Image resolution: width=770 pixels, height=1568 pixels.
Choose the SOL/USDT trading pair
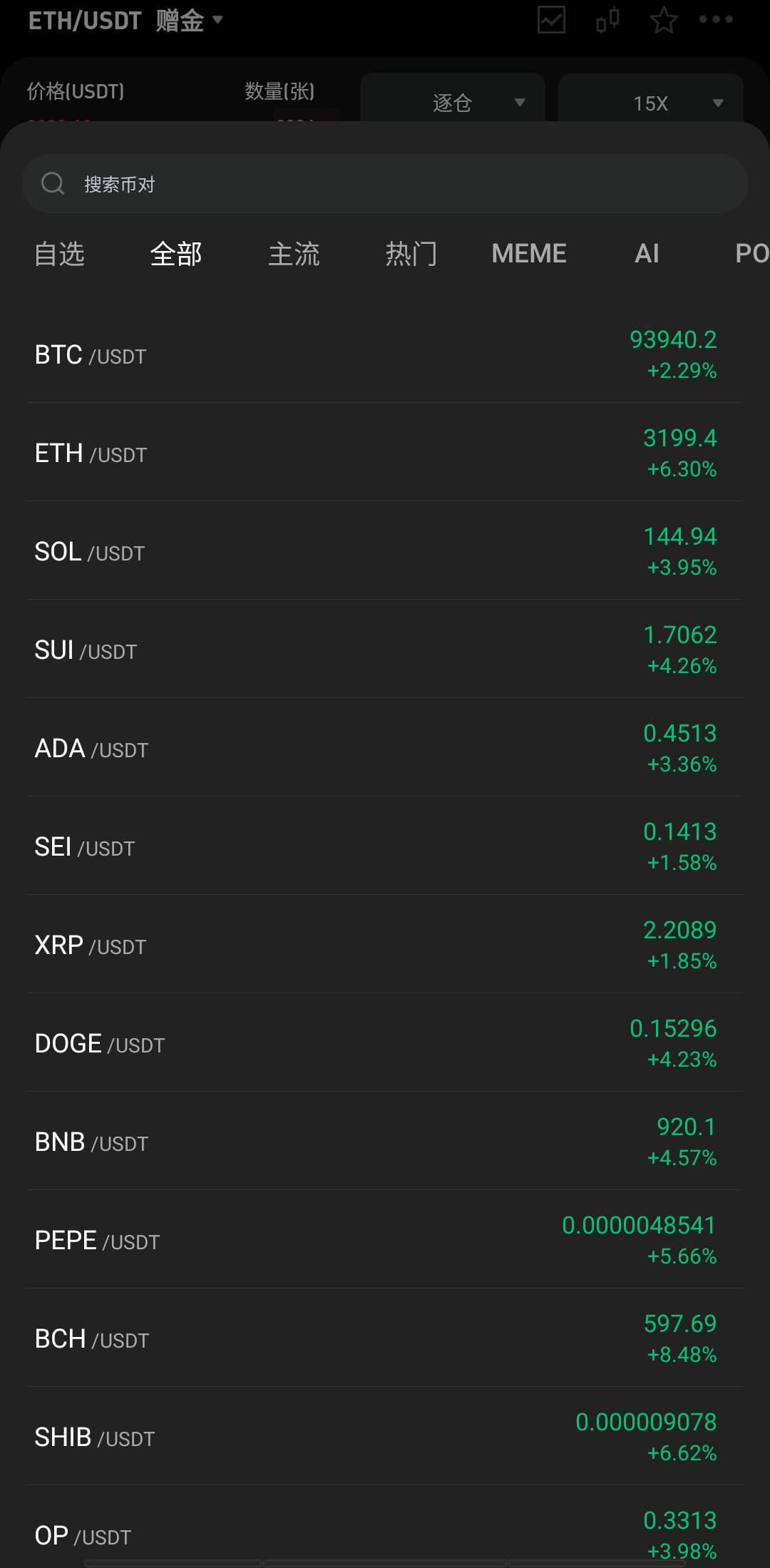pyautogui.click(x=385, y=551)
